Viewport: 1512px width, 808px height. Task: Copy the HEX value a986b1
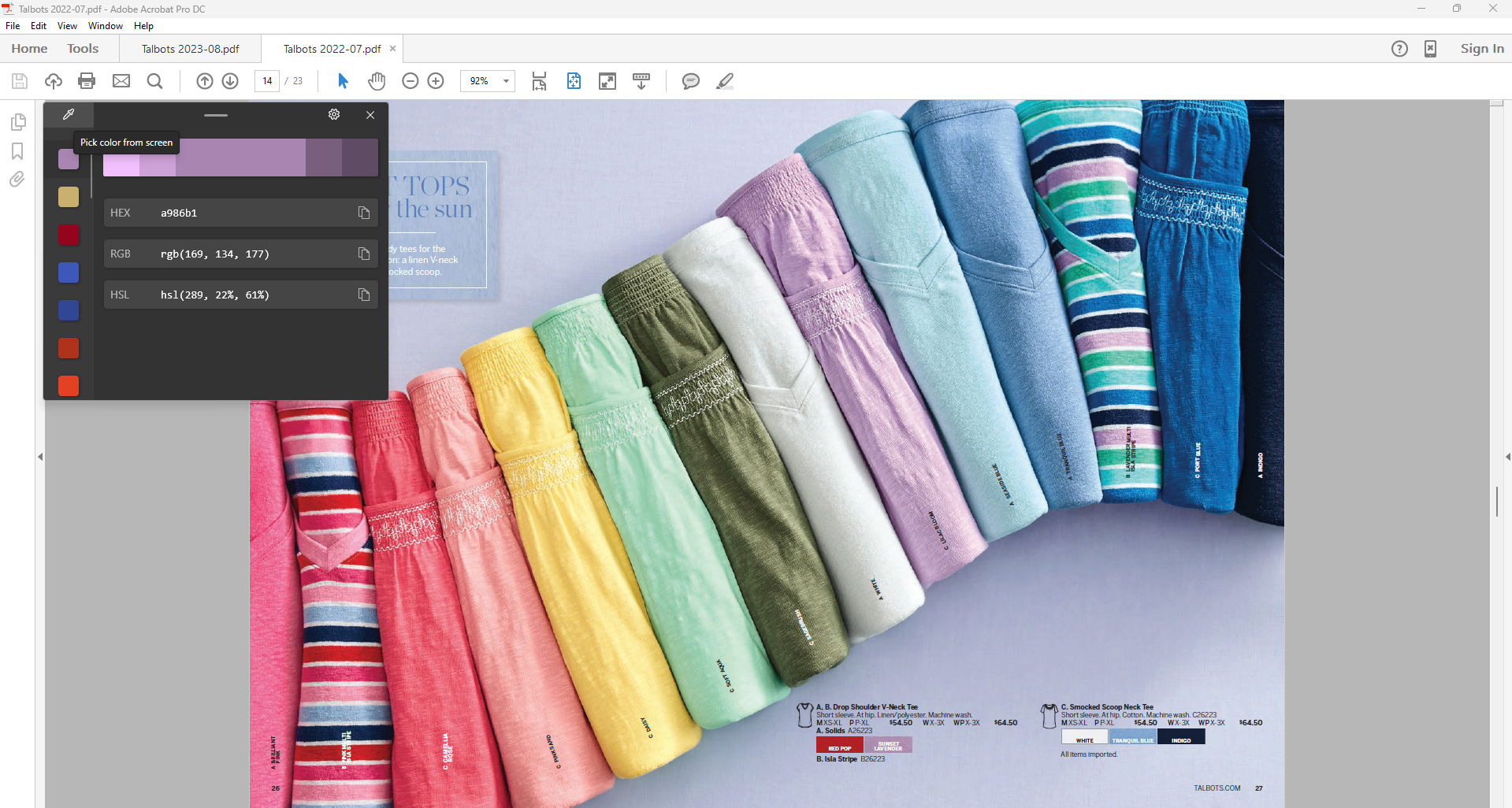click(x=363, y=213)
